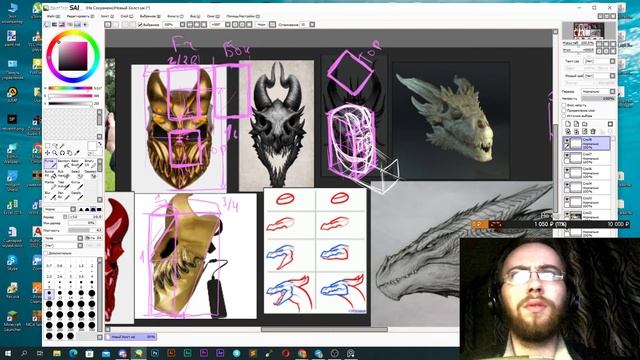Image resolution: width=640 pixels, height=360 pixels.
Task: Pick the eyedropper color picker tool
Action: click(77, 153)
